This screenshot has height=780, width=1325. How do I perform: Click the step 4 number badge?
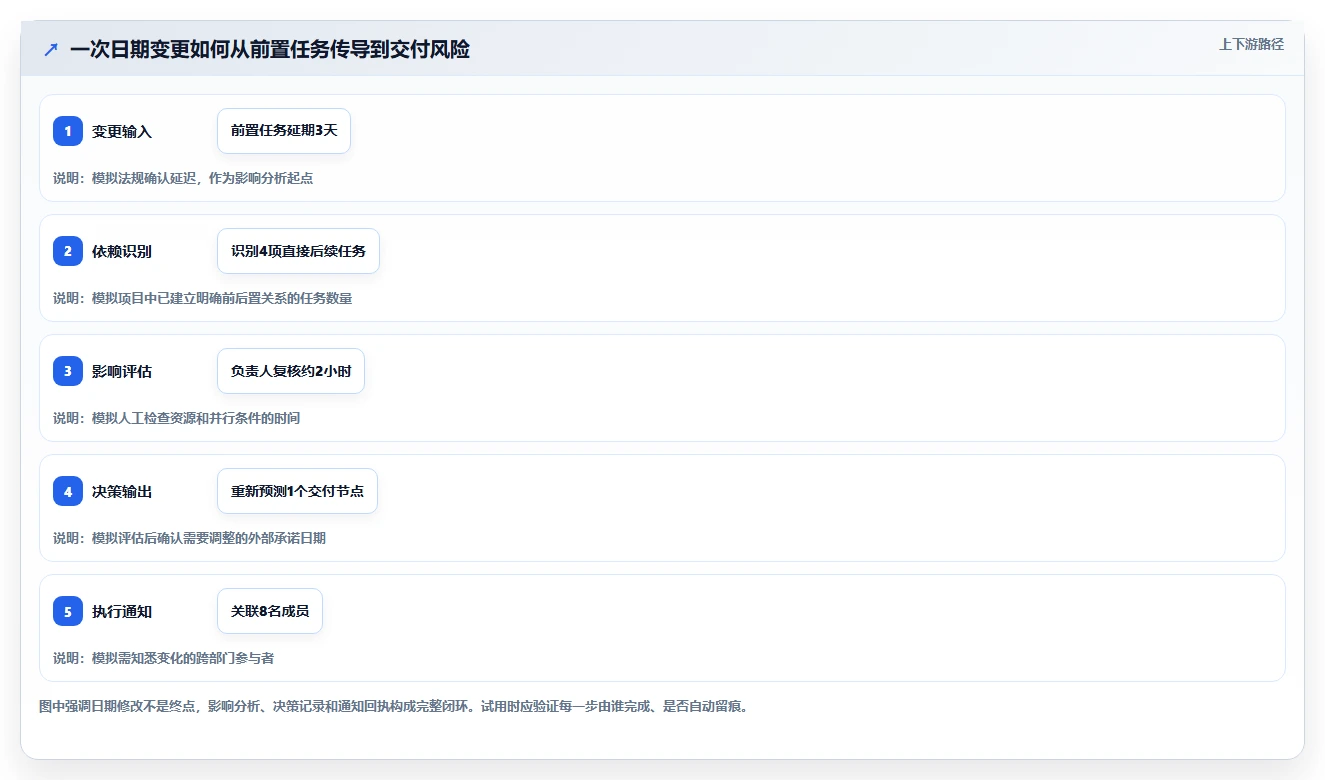[68, 491]
